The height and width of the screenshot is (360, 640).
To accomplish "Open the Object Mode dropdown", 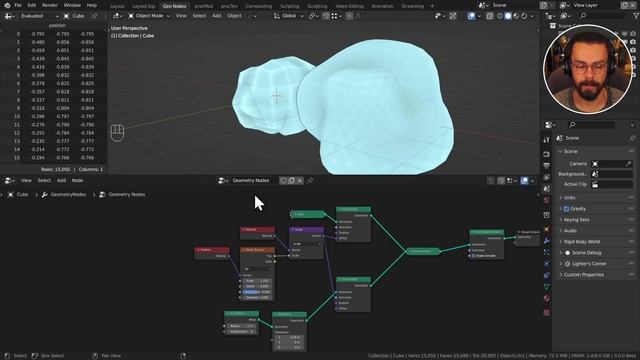I will [149, 16].
